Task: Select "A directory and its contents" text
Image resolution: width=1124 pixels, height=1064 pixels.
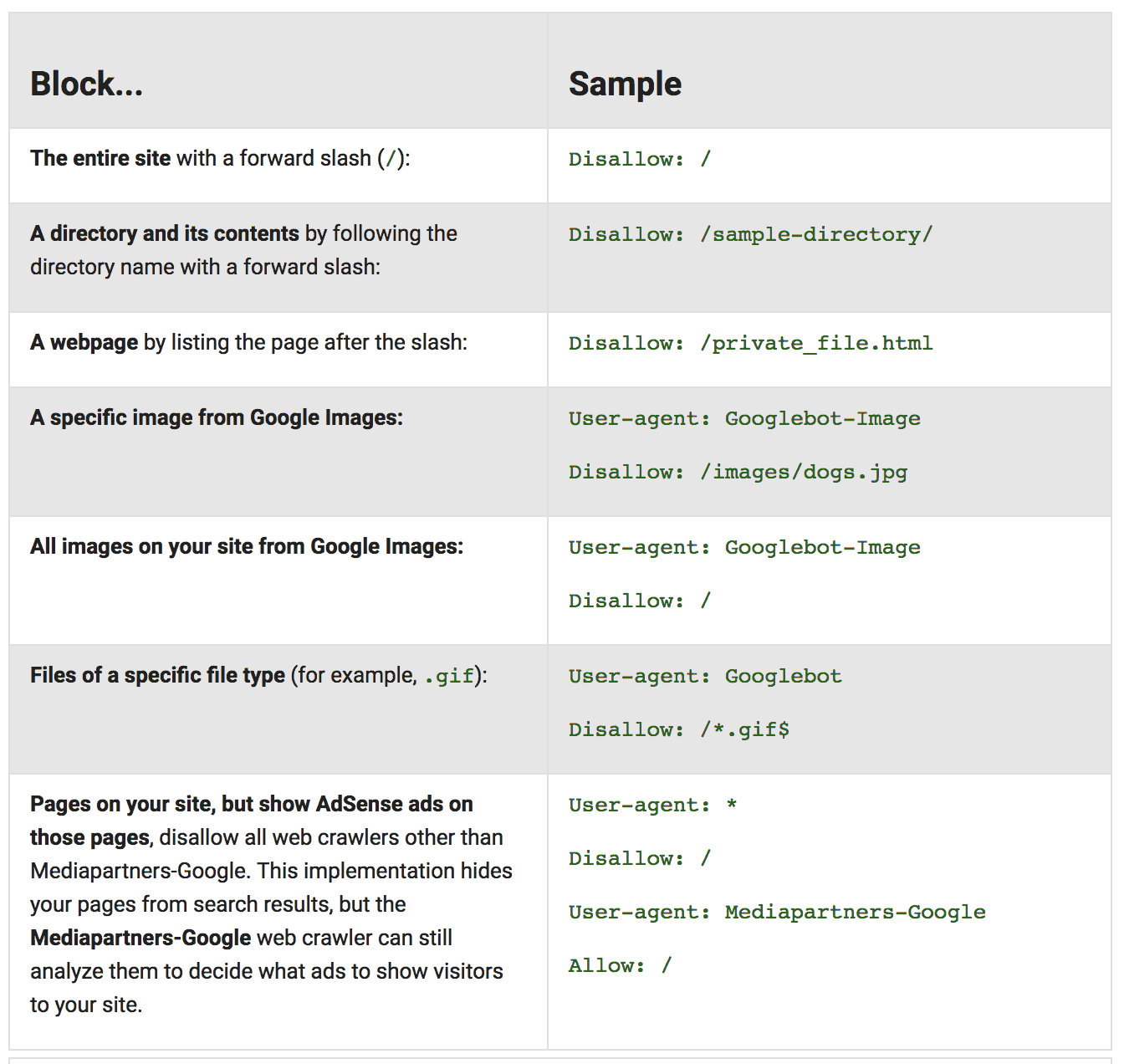Action: (x=164, y=233)
